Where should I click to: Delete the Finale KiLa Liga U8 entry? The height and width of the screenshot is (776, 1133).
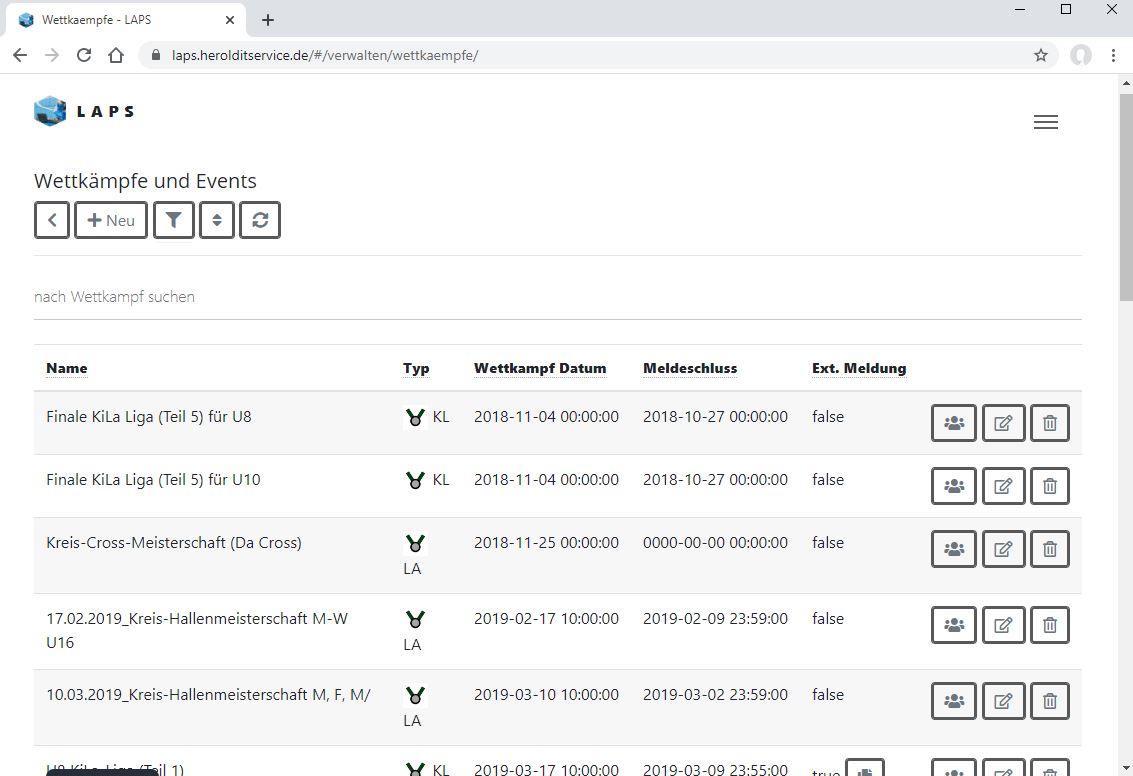pyautogui.click(x=1050, y=423)
